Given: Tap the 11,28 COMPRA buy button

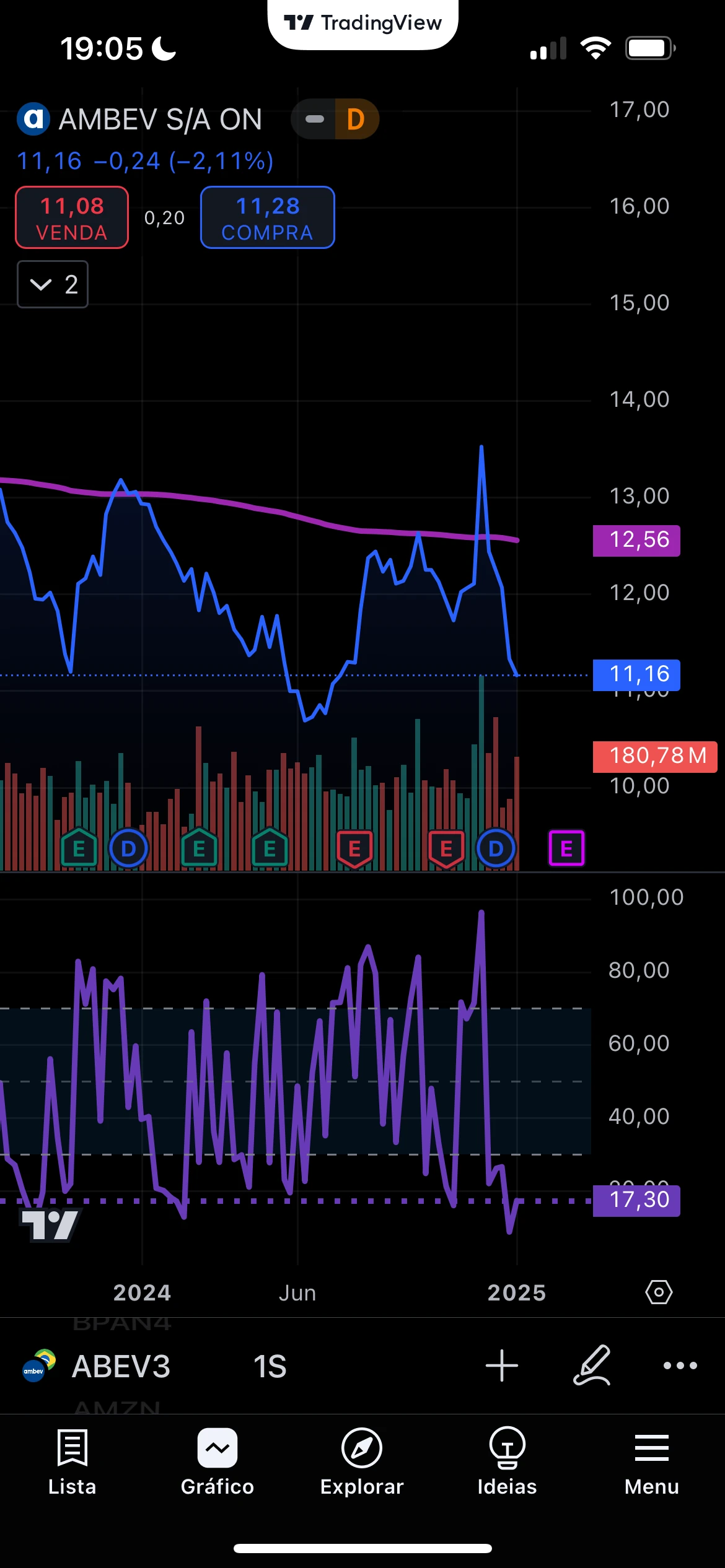Looking at the screenshot, I should [268, 217].
